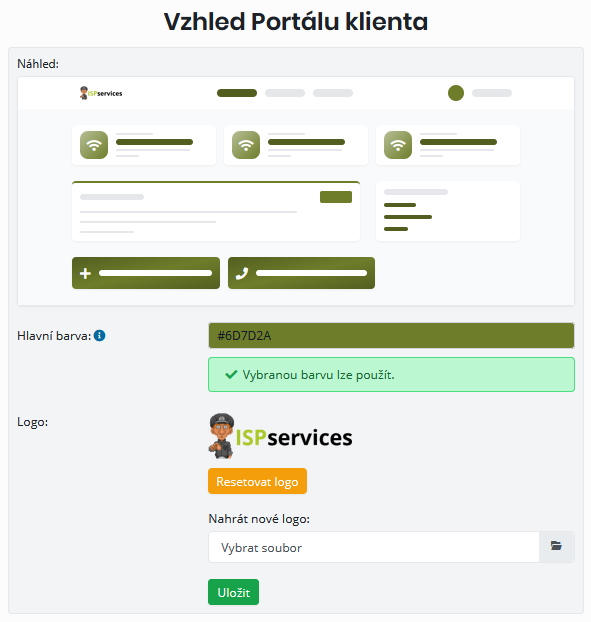The width and height of the screenshot is (591, 622).
Task: Click round avatar circle in preview header
Action: coord(456,93)
